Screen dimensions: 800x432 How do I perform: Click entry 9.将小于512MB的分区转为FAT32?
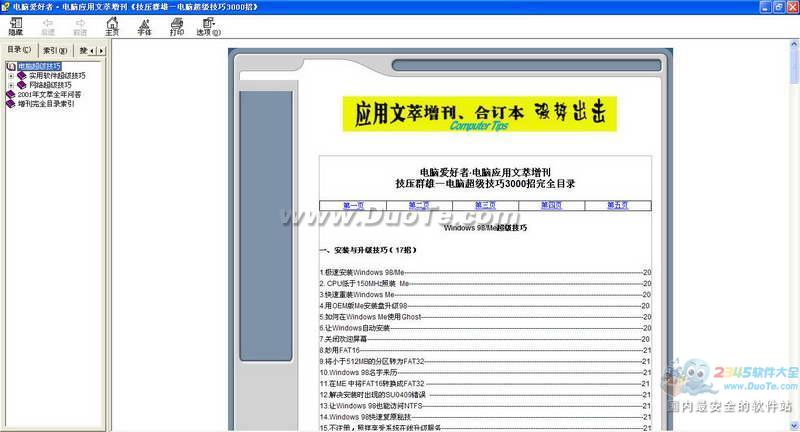(x=372, y=361)
